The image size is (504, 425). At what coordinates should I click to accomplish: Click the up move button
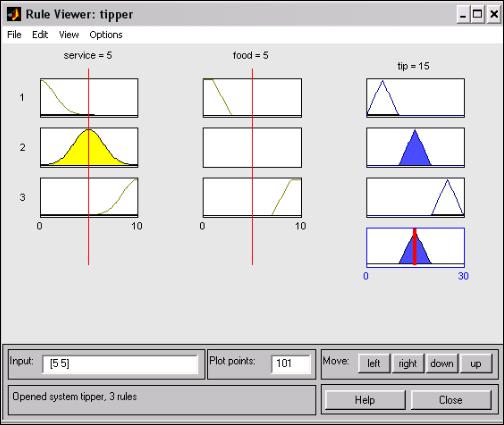(476, 363)
